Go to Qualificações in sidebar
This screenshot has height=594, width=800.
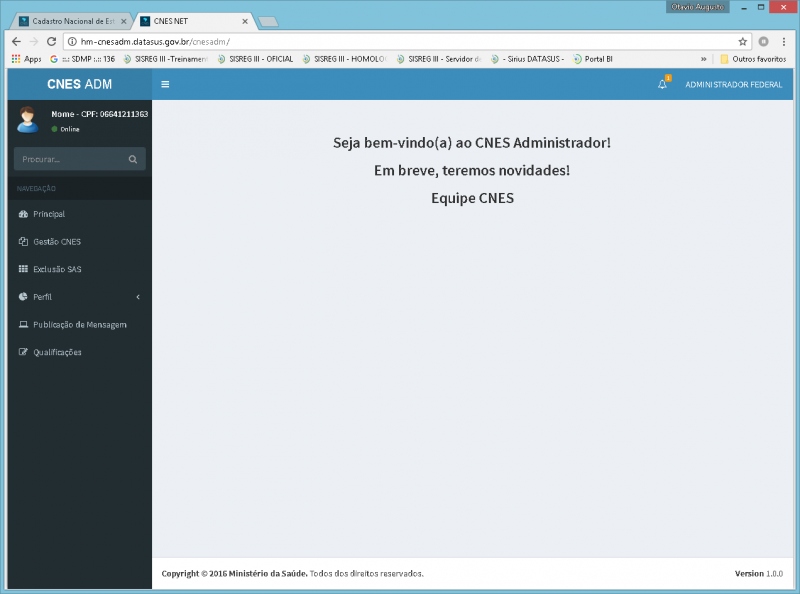(x=57, y=352)
